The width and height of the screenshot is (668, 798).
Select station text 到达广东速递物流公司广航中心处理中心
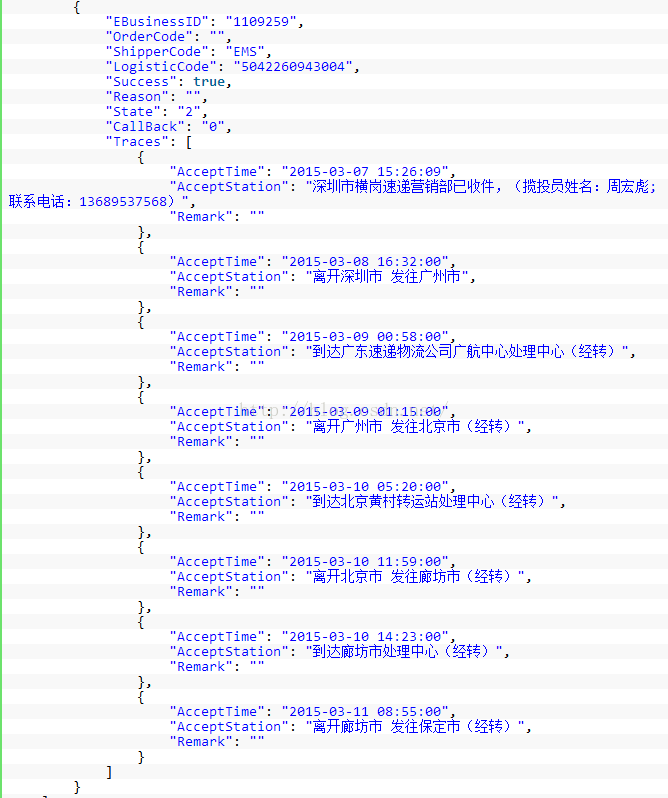click(438, 352)
